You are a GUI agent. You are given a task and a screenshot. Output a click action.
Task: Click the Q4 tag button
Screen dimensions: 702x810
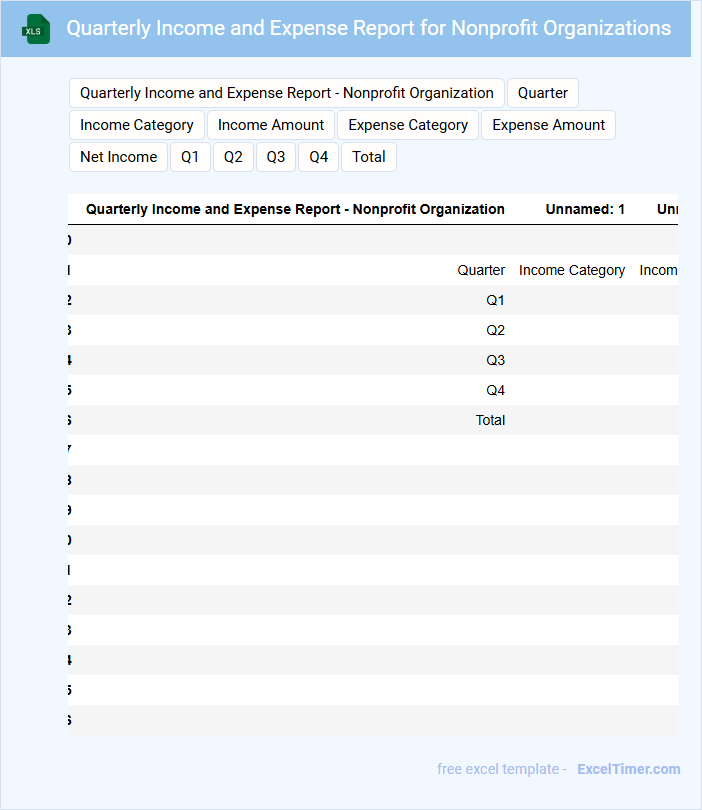click(318, 157)
